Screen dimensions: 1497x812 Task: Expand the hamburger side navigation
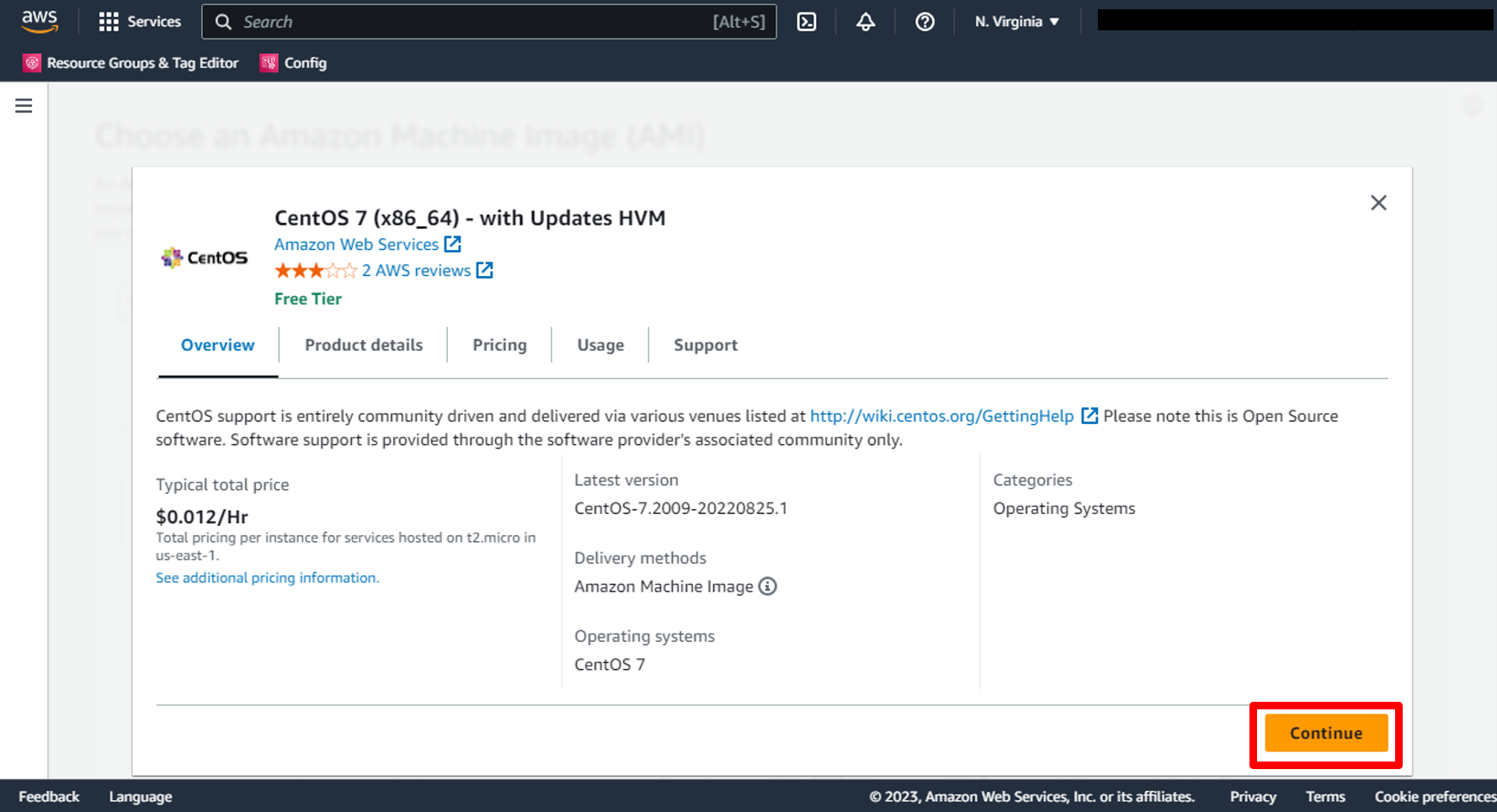point(24,106)
